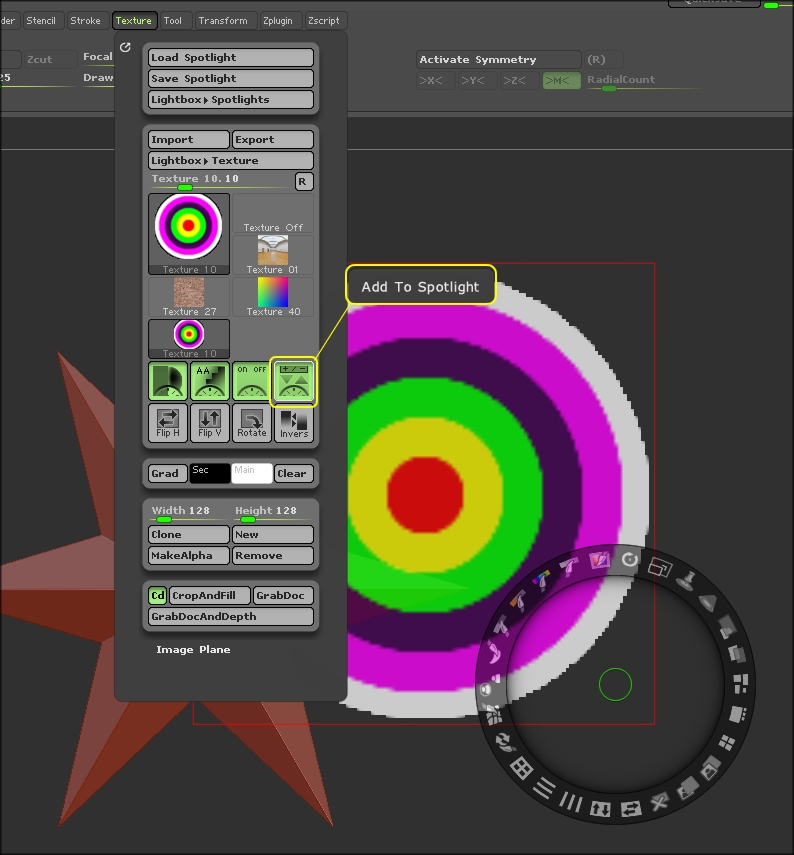Click the Invers texture icon button
The image size is (794, 855).
click(294, 423)
